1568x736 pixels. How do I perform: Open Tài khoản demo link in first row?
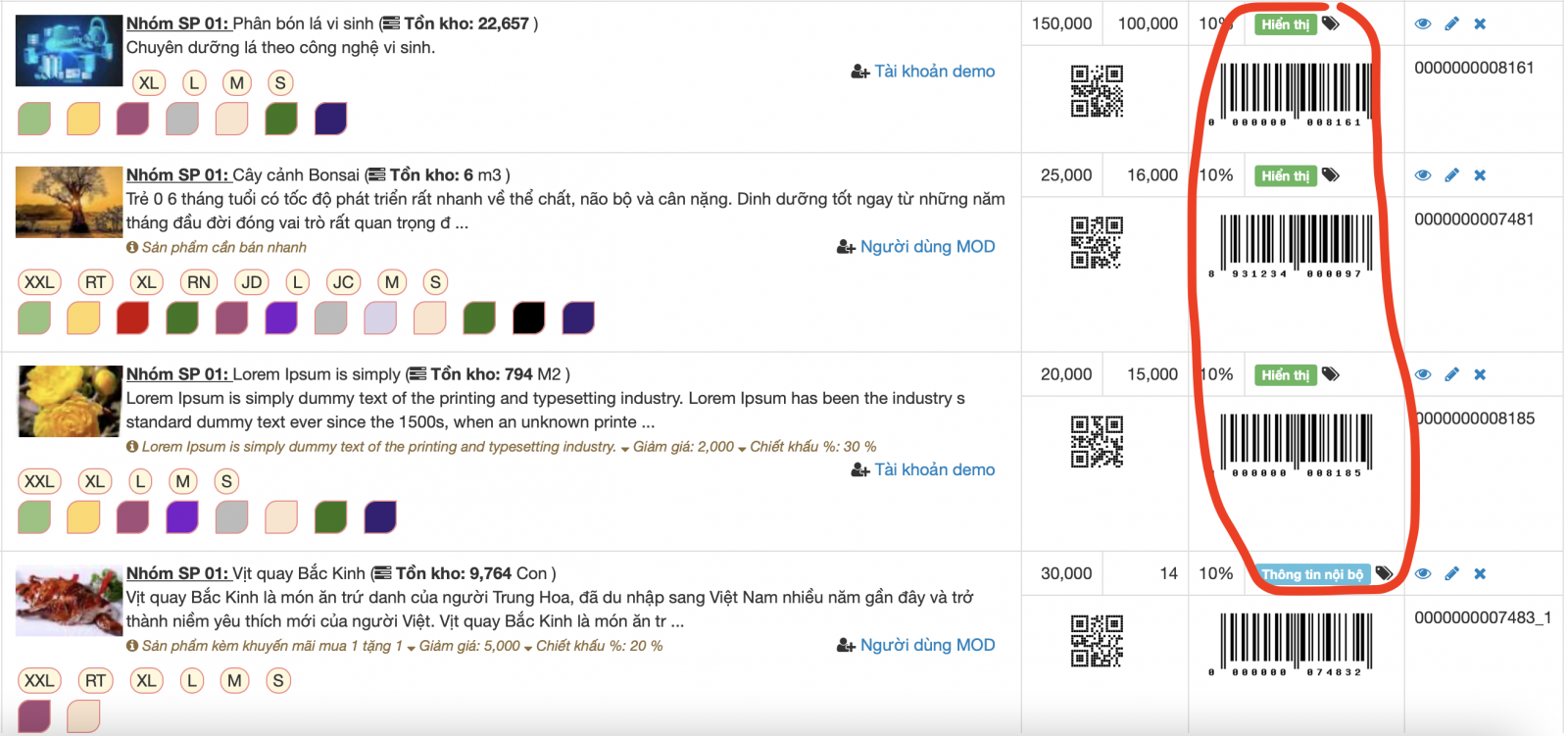(x=933, y=72)
